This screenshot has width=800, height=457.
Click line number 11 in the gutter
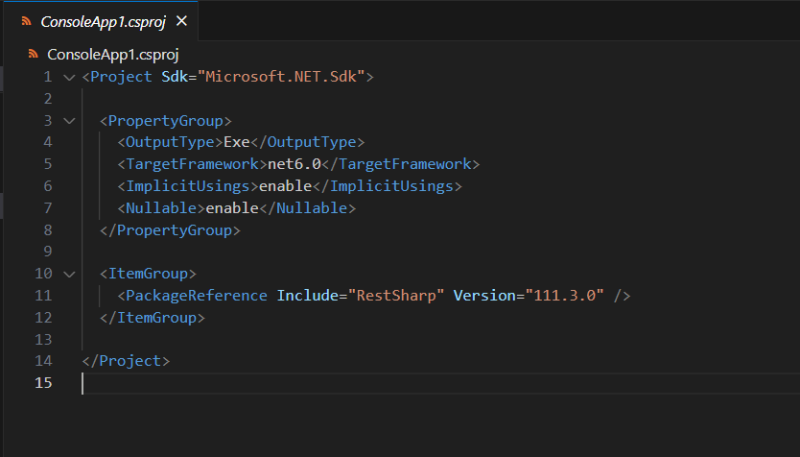[x=42, y=295]
